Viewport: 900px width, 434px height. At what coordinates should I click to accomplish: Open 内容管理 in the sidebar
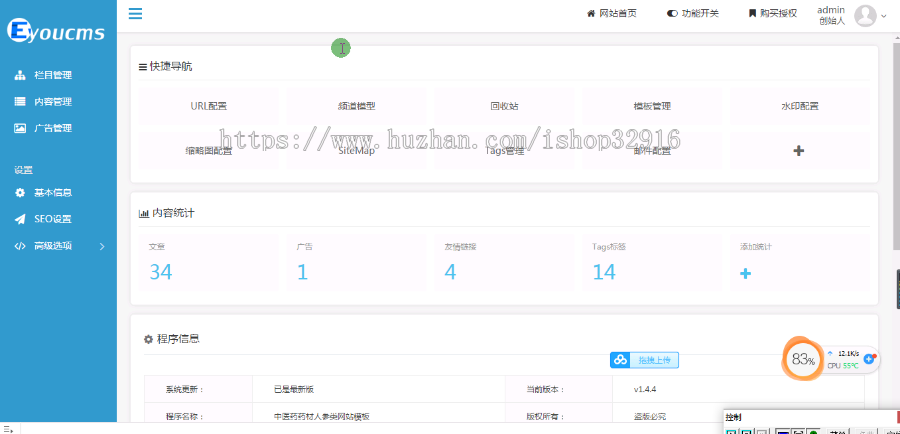(52, 101)
